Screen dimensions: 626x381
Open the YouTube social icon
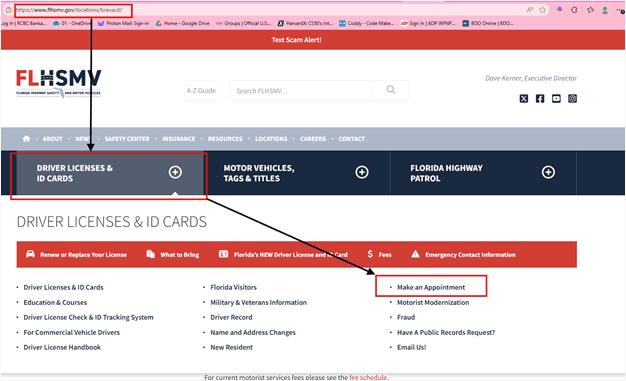coord(556,98)
